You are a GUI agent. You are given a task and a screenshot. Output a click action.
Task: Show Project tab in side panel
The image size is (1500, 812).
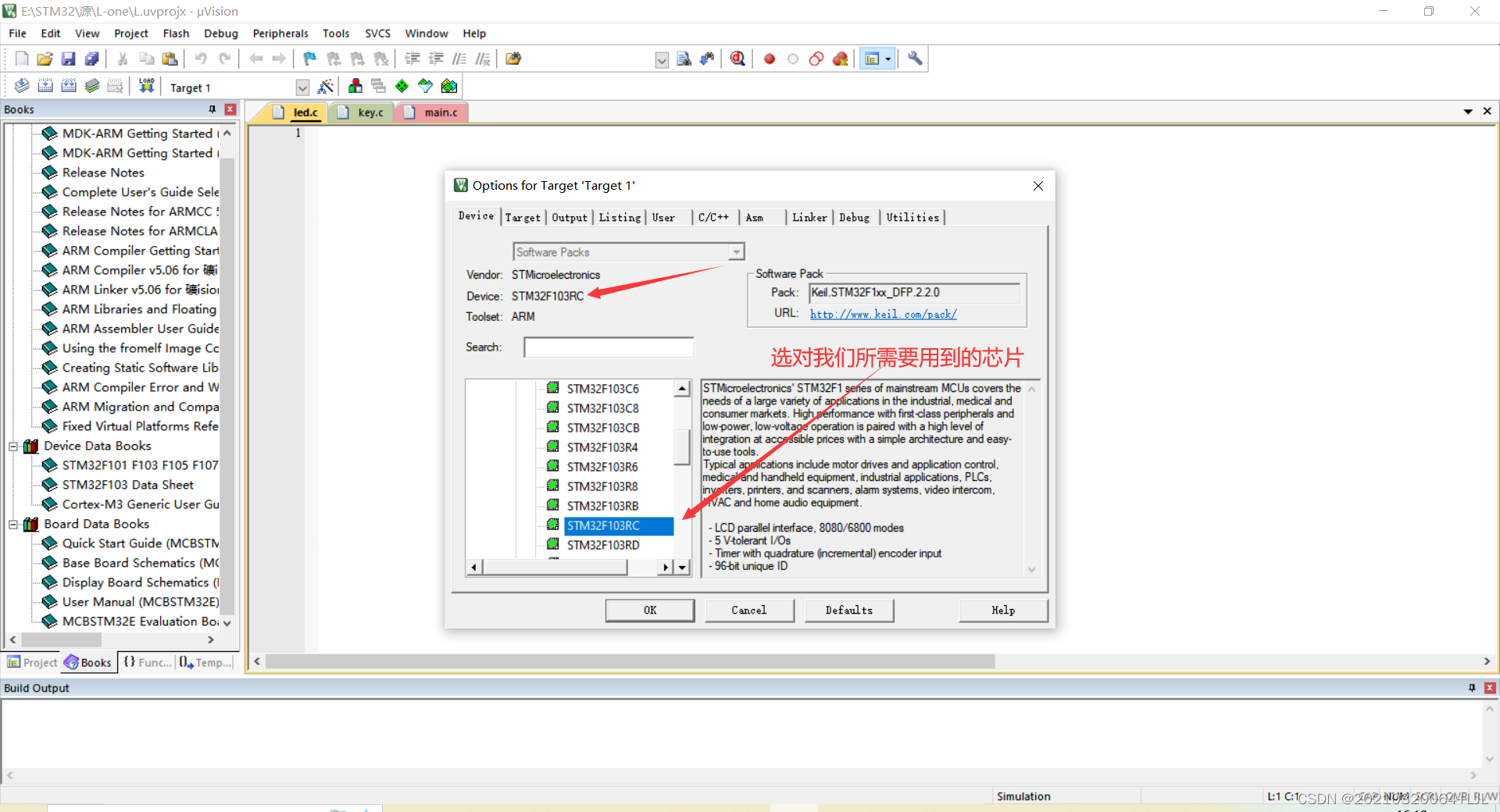(x=32, y=662)
